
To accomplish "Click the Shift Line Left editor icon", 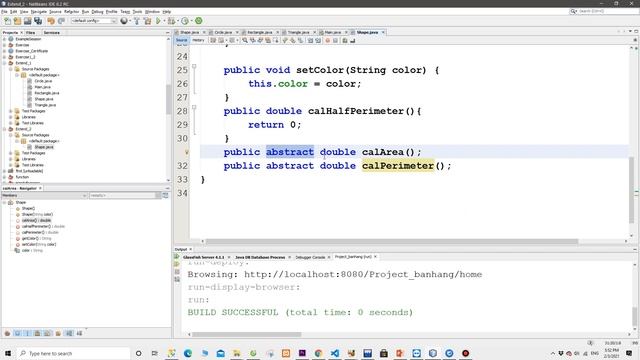I will click(310, 40).
